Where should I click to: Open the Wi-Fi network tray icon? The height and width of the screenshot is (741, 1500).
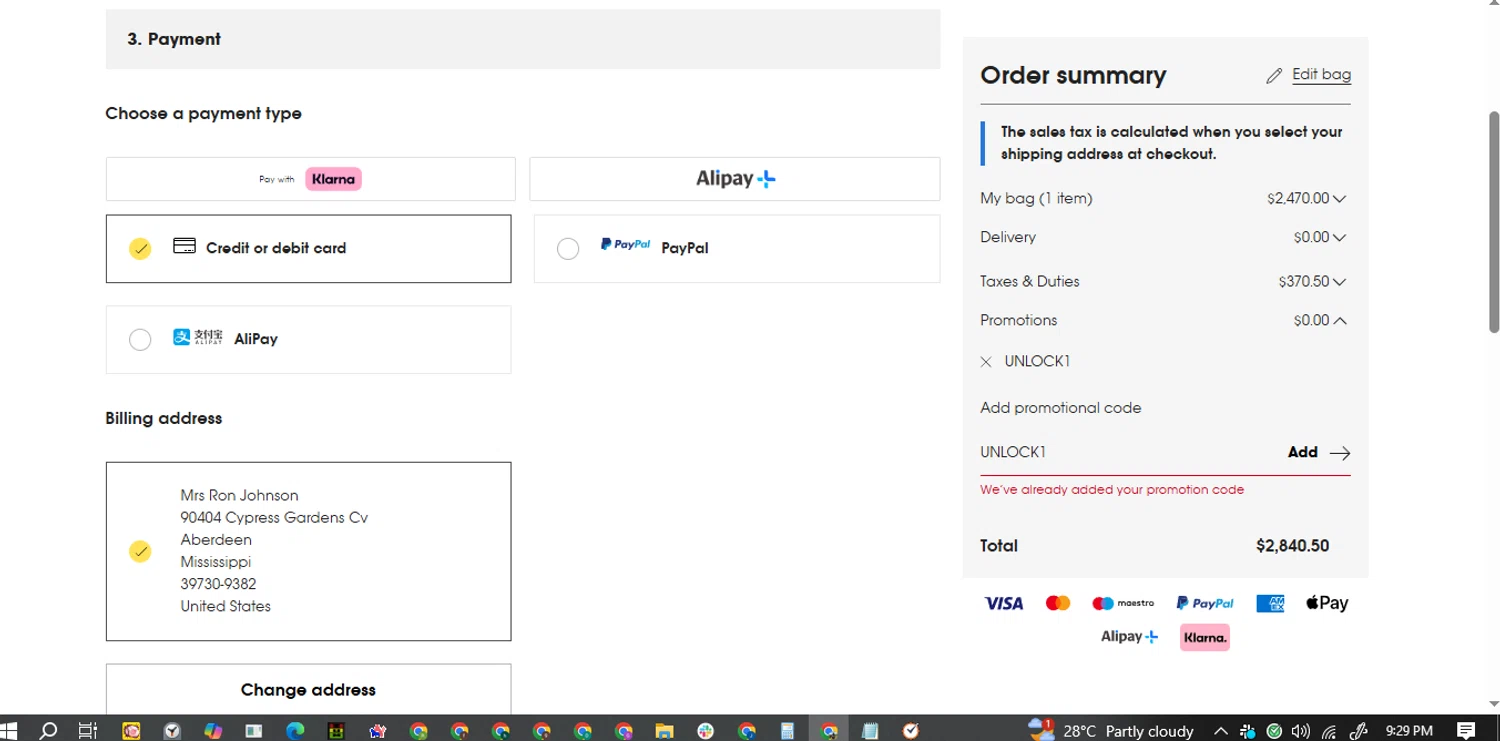click(1329, 731)
